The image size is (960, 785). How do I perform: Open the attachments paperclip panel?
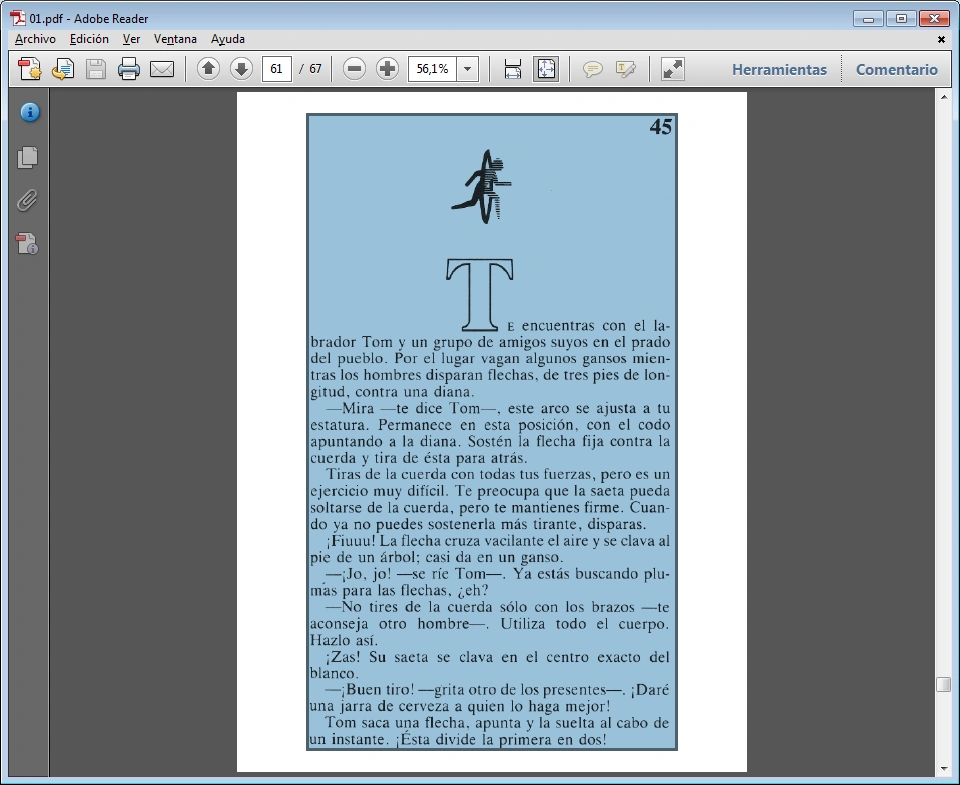coord(27,200)
